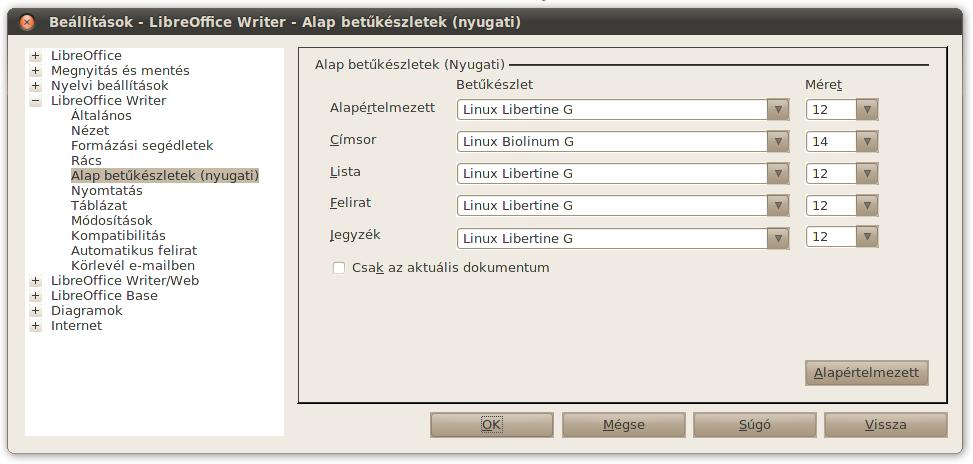Expand the Megnyitás és mentés node
The image size is (973, 464).
click(35, 71)
